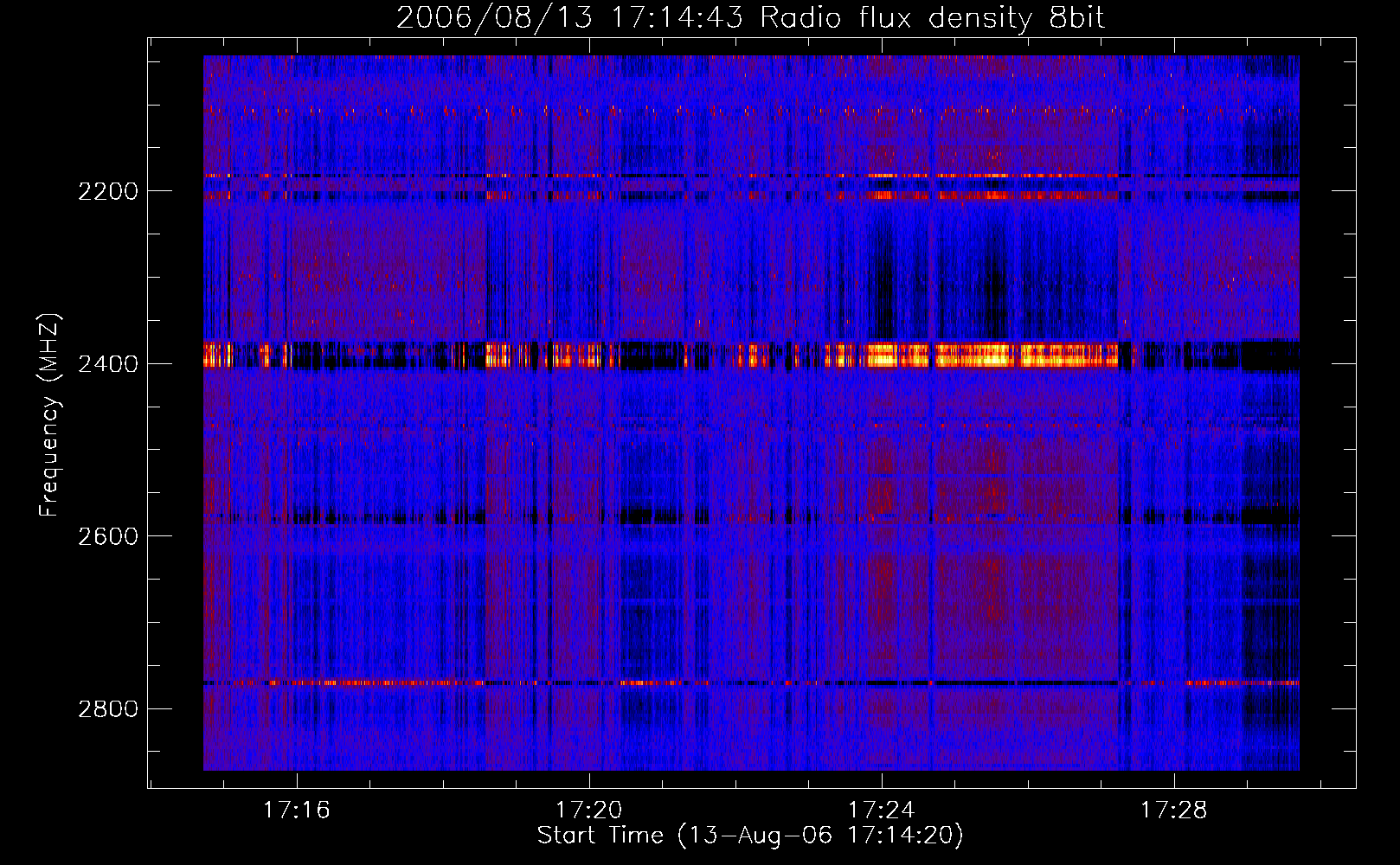Click the 17:16 time tick label

pos(297,811)
